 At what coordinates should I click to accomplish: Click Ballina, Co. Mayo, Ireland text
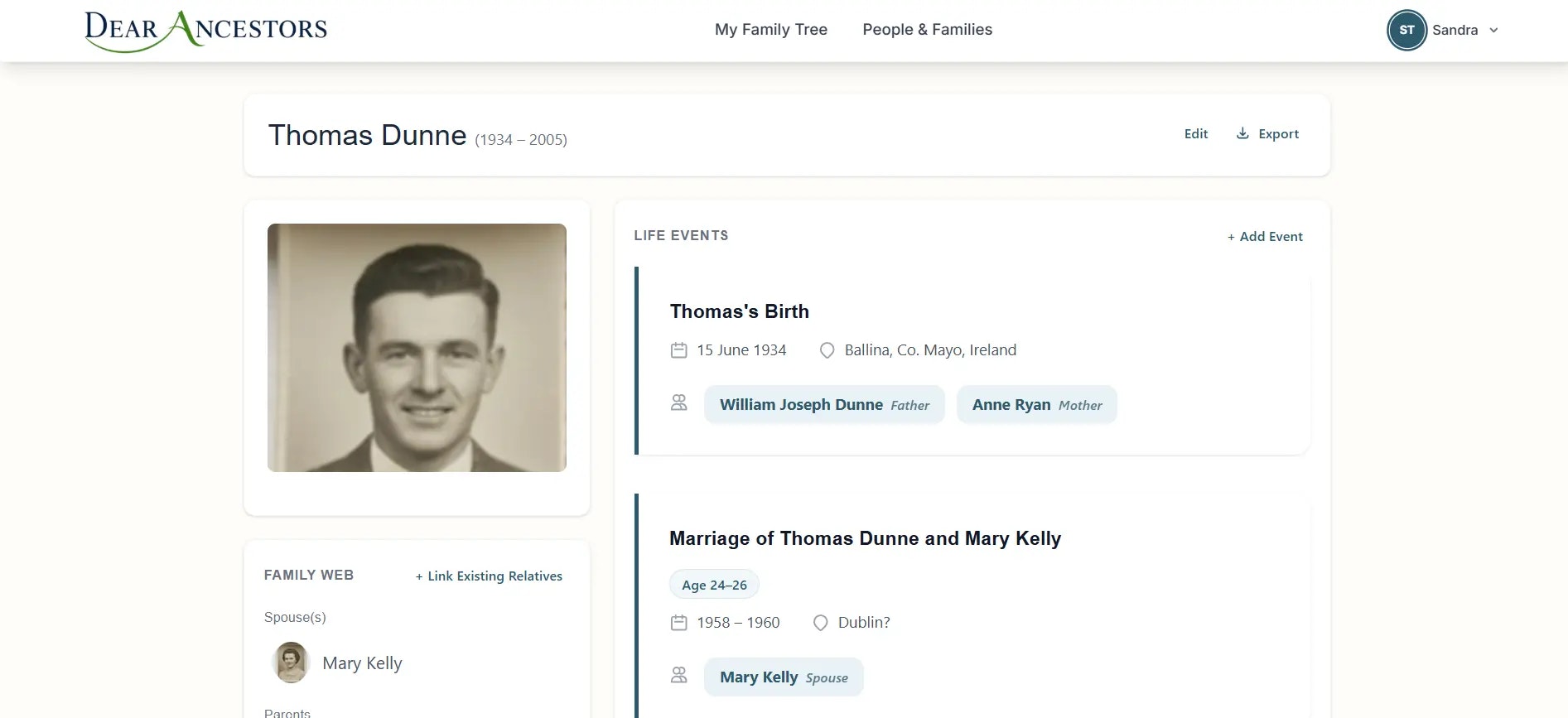tap(930, 350)
